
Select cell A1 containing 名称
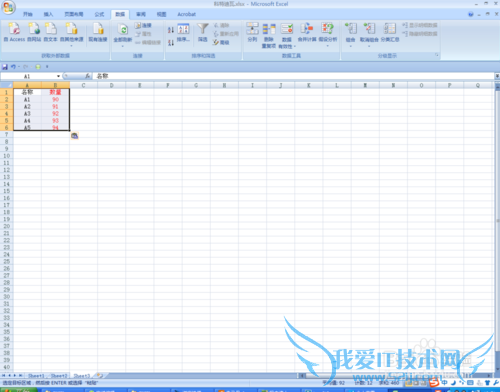(27, 92)
